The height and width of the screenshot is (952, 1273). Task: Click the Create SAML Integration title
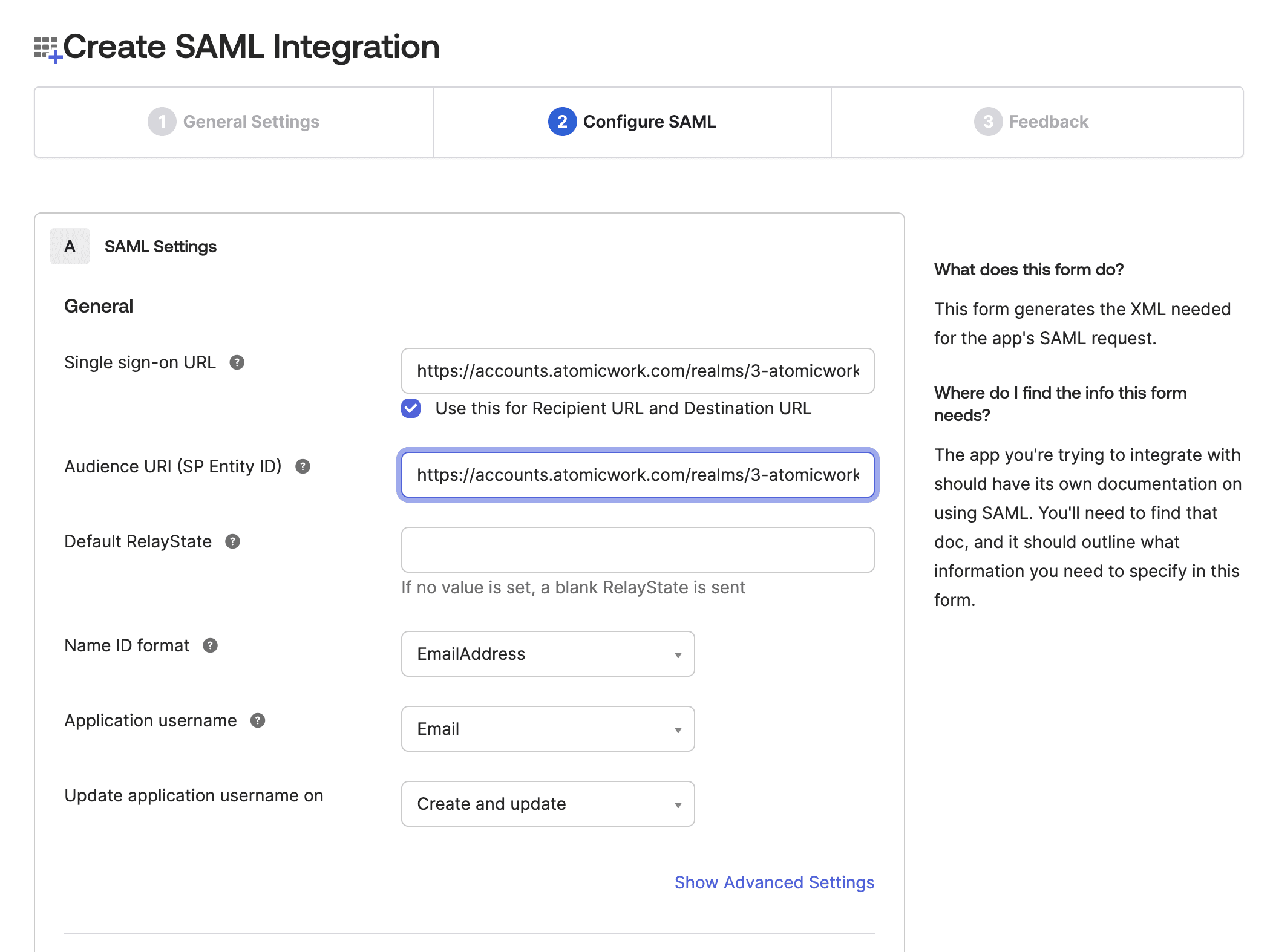pos(251,47)
